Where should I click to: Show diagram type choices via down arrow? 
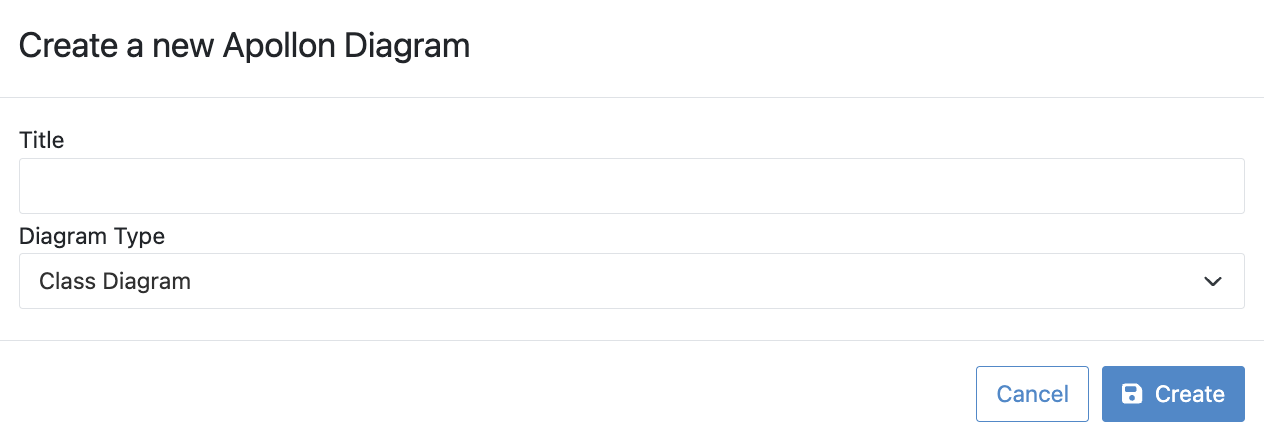pyautogui.click(x=1213, y=281)
